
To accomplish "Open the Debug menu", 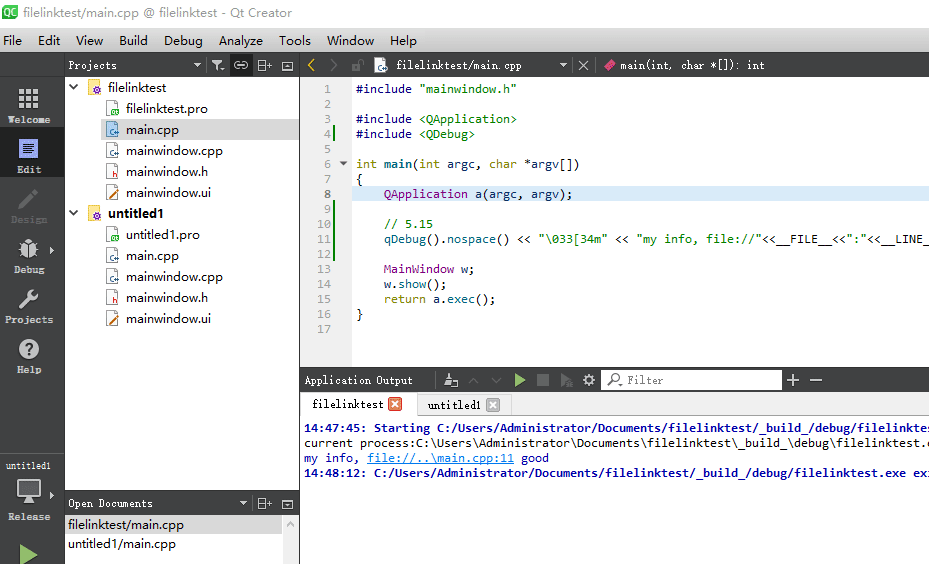I will 183,40.
